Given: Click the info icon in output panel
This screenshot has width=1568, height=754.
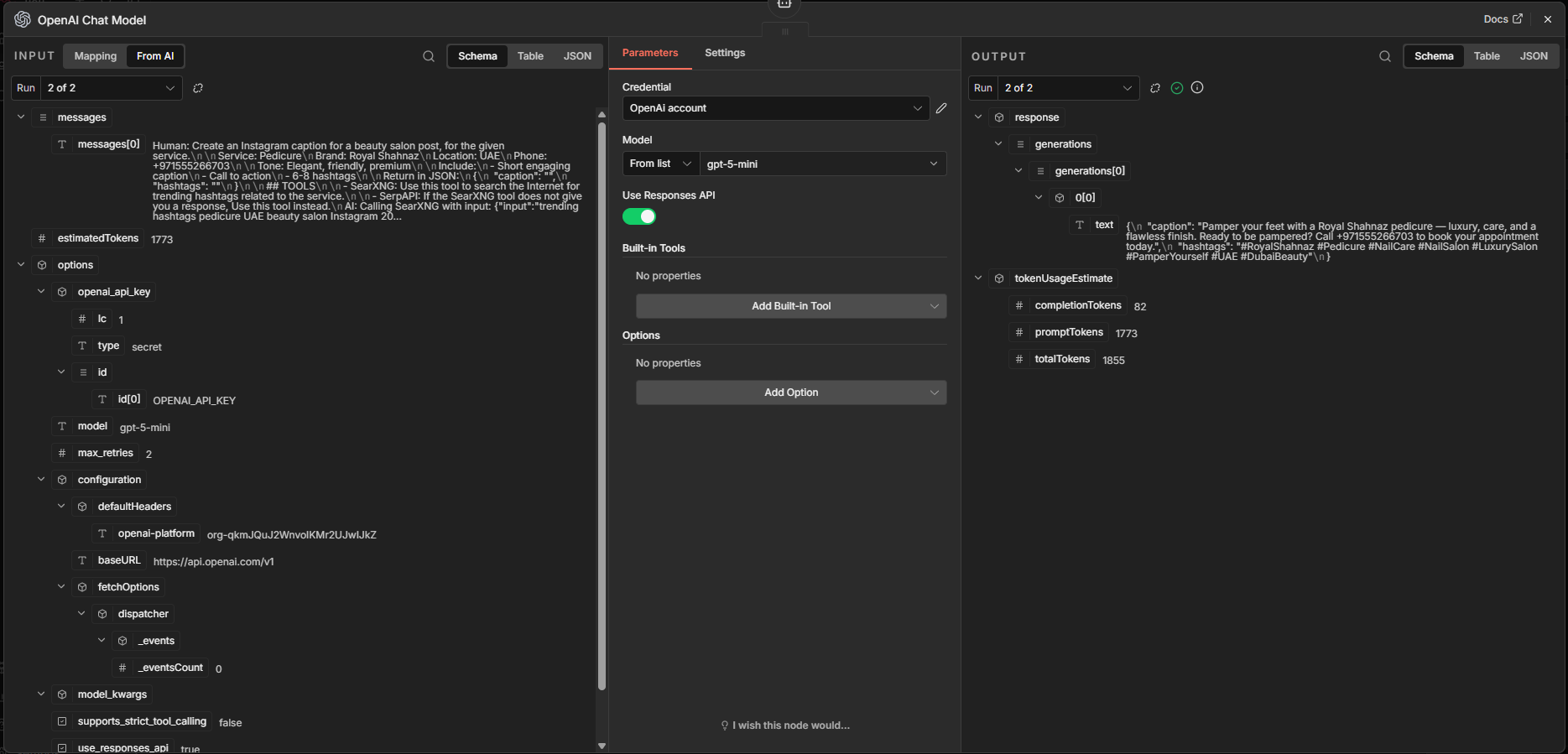Looking at the screenshot, I should pos(1197,88).
